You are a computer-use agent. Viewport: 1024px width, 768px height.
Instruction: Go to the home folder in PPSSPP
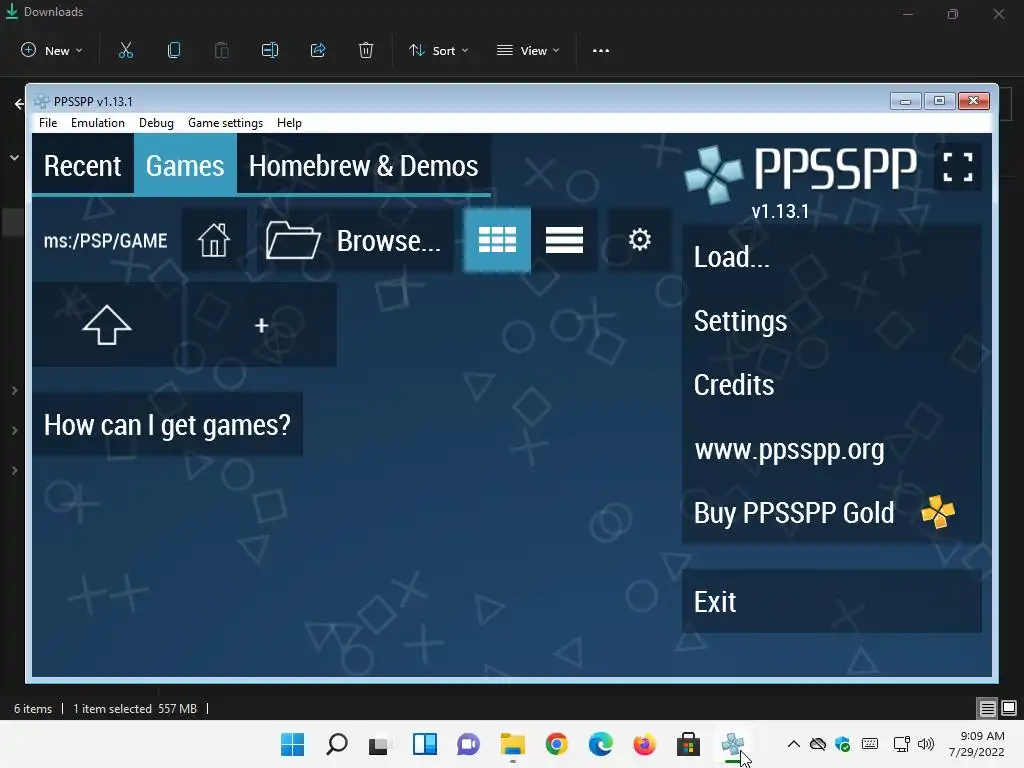coord(214,240)
